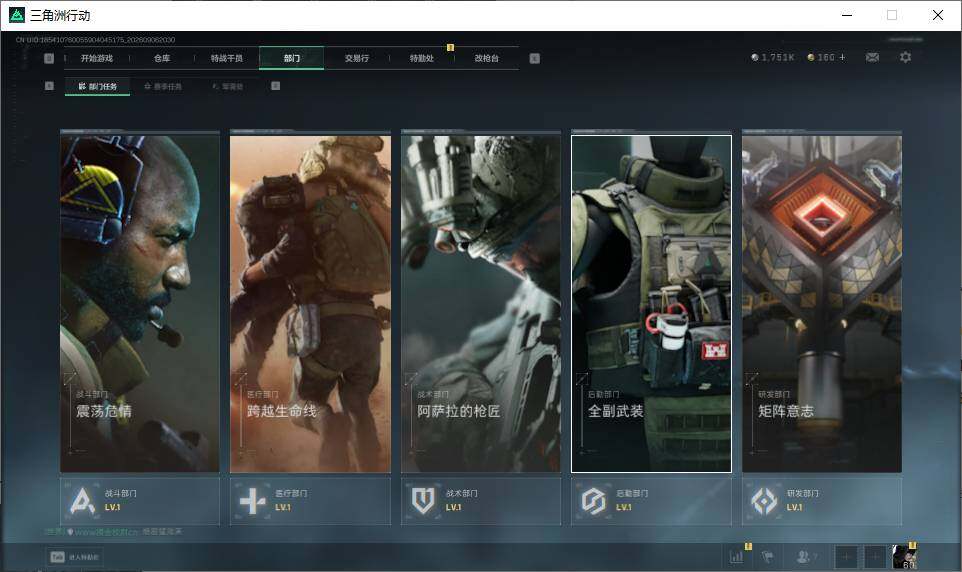Click right key-hint icon after sub-tabs
Viewport: 962px width, 572px height.
(275, 86)
